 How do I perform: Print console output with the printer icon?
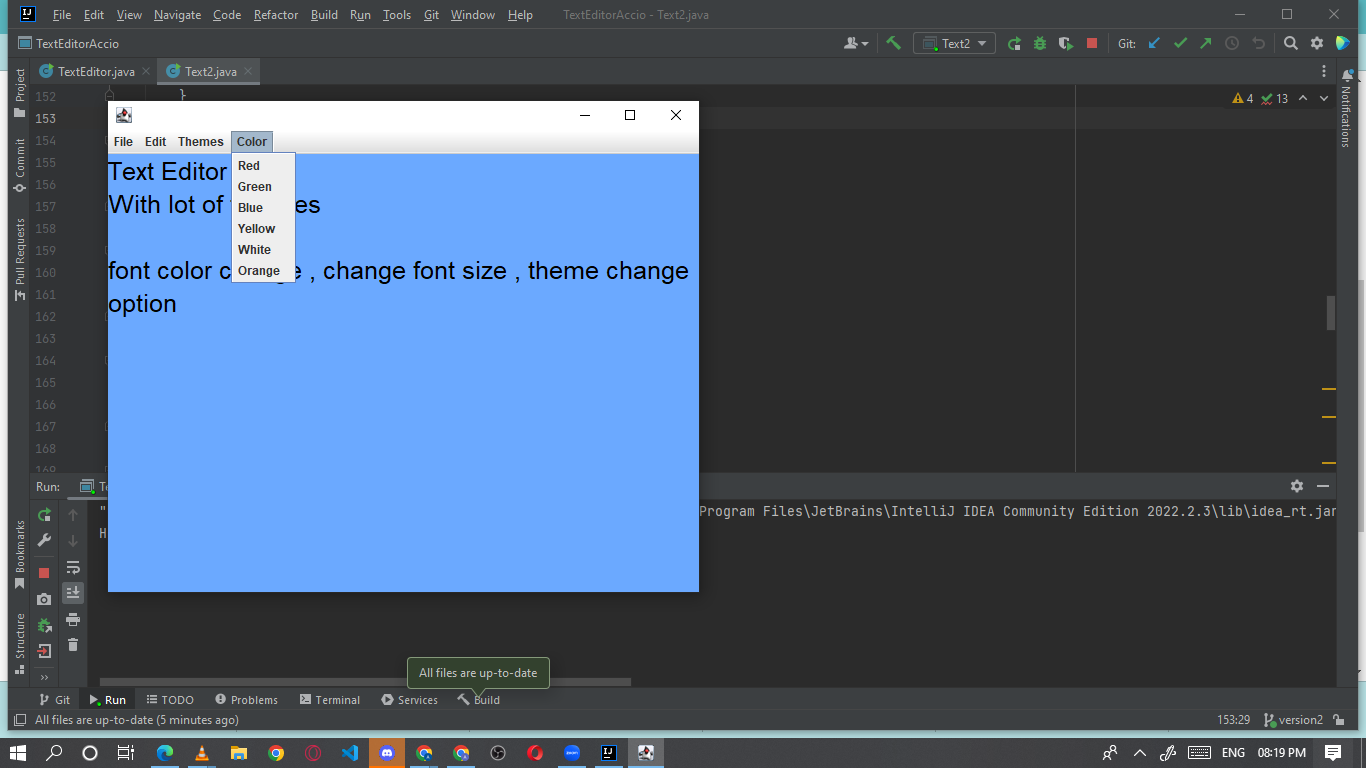(x=72, y=619)
